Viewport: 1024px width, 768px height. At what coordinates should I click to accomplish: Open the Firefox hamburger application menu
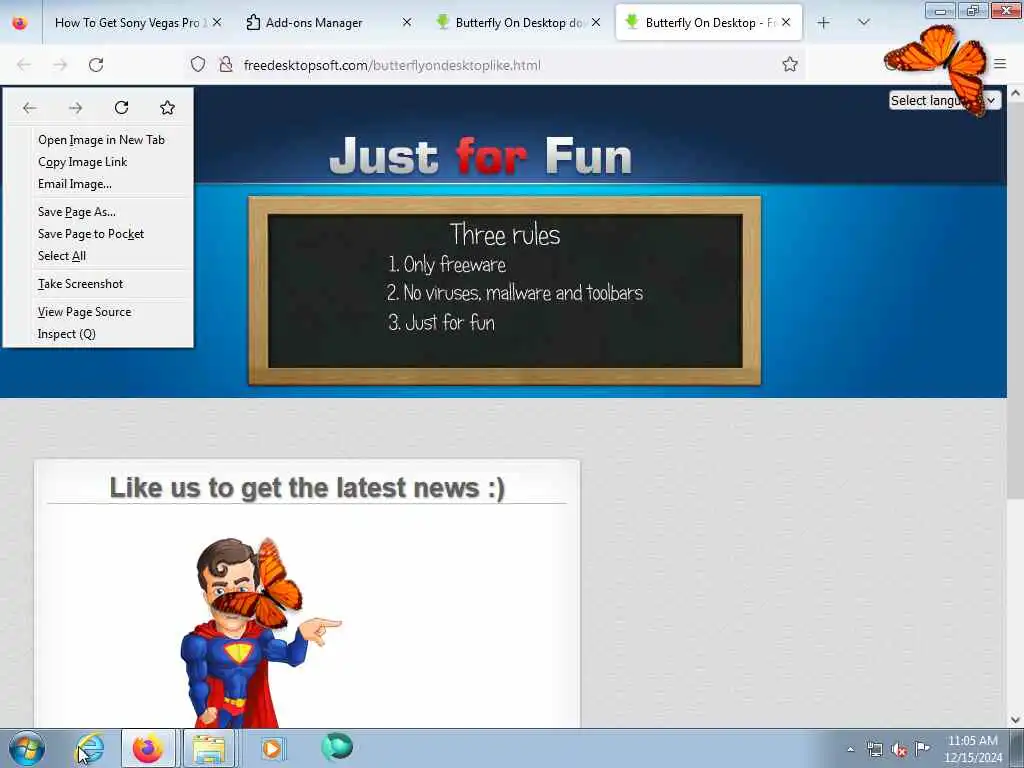(1000, 64)
